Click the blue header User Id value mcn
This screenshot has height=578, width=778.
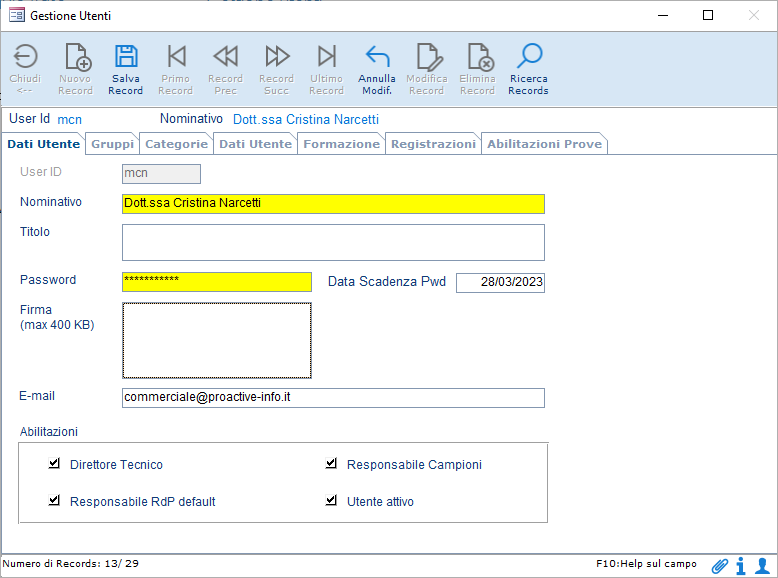tap(69, 120)
